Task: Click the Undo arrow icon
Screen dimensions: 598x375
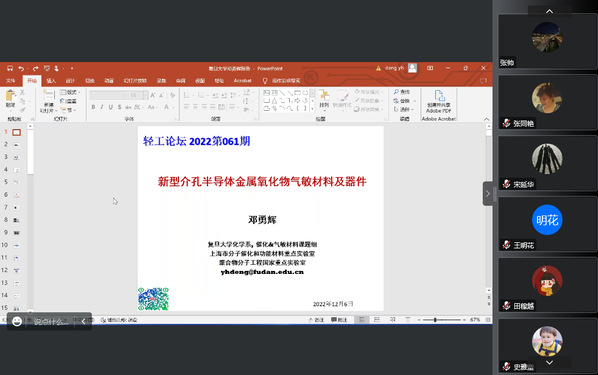Action: (x=21, y=68)
